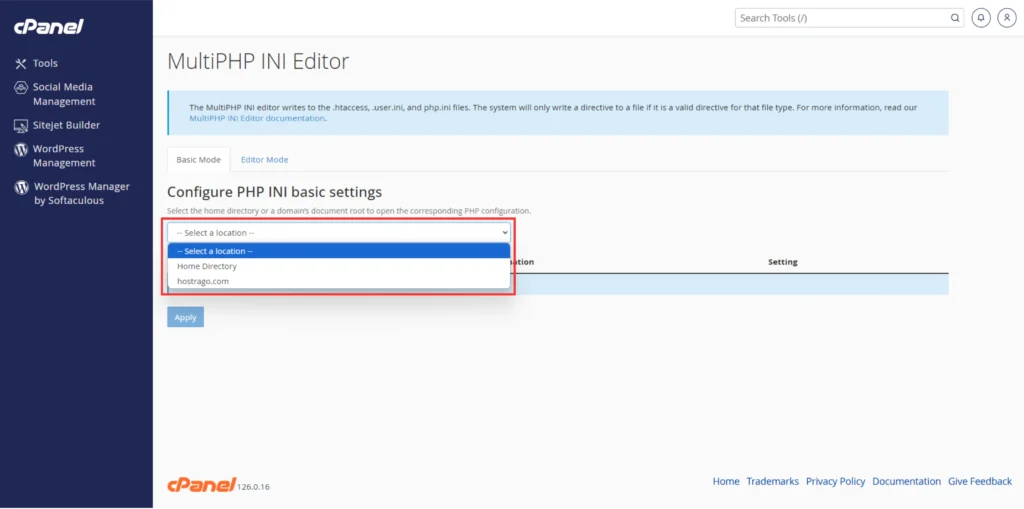
Task: Open MultiPHP INI Editor documentation link
Action: tap(257, 118)
